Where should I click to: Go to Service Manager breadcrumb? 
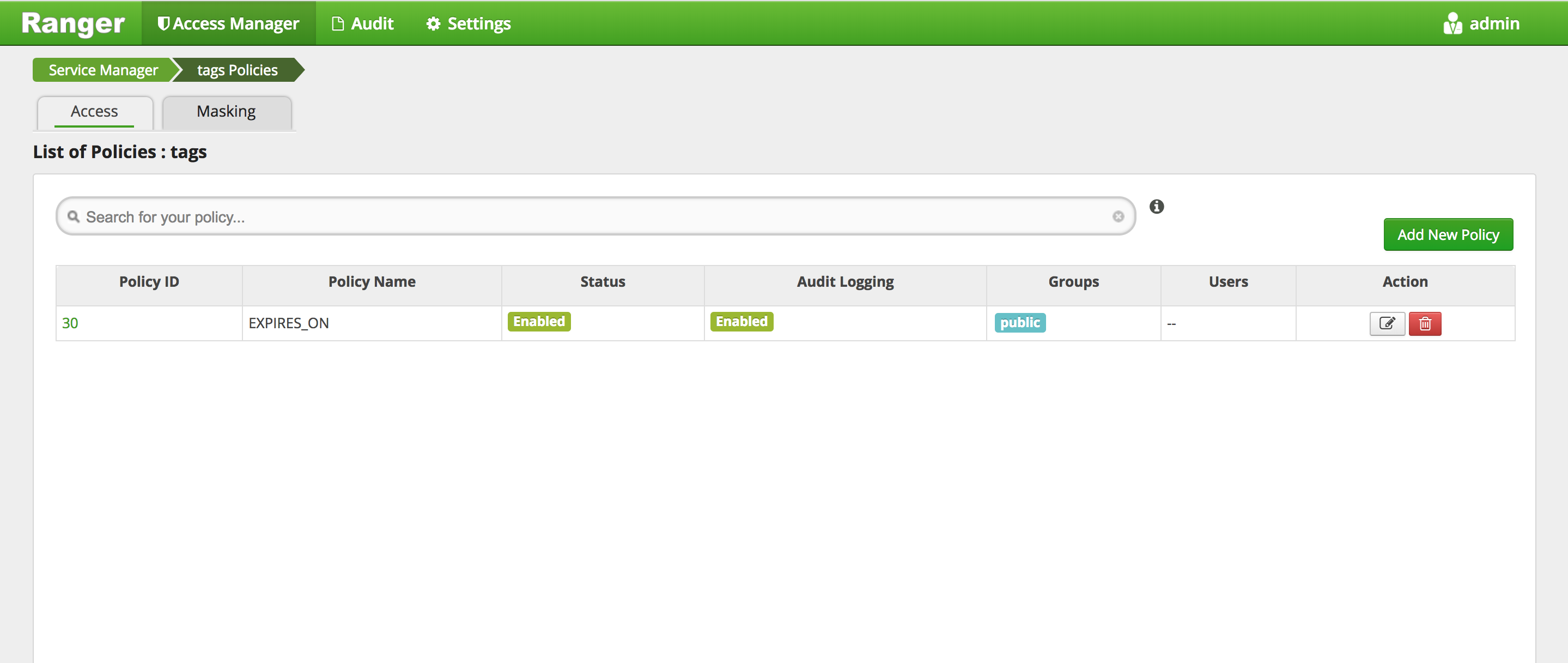pos(103,70)
